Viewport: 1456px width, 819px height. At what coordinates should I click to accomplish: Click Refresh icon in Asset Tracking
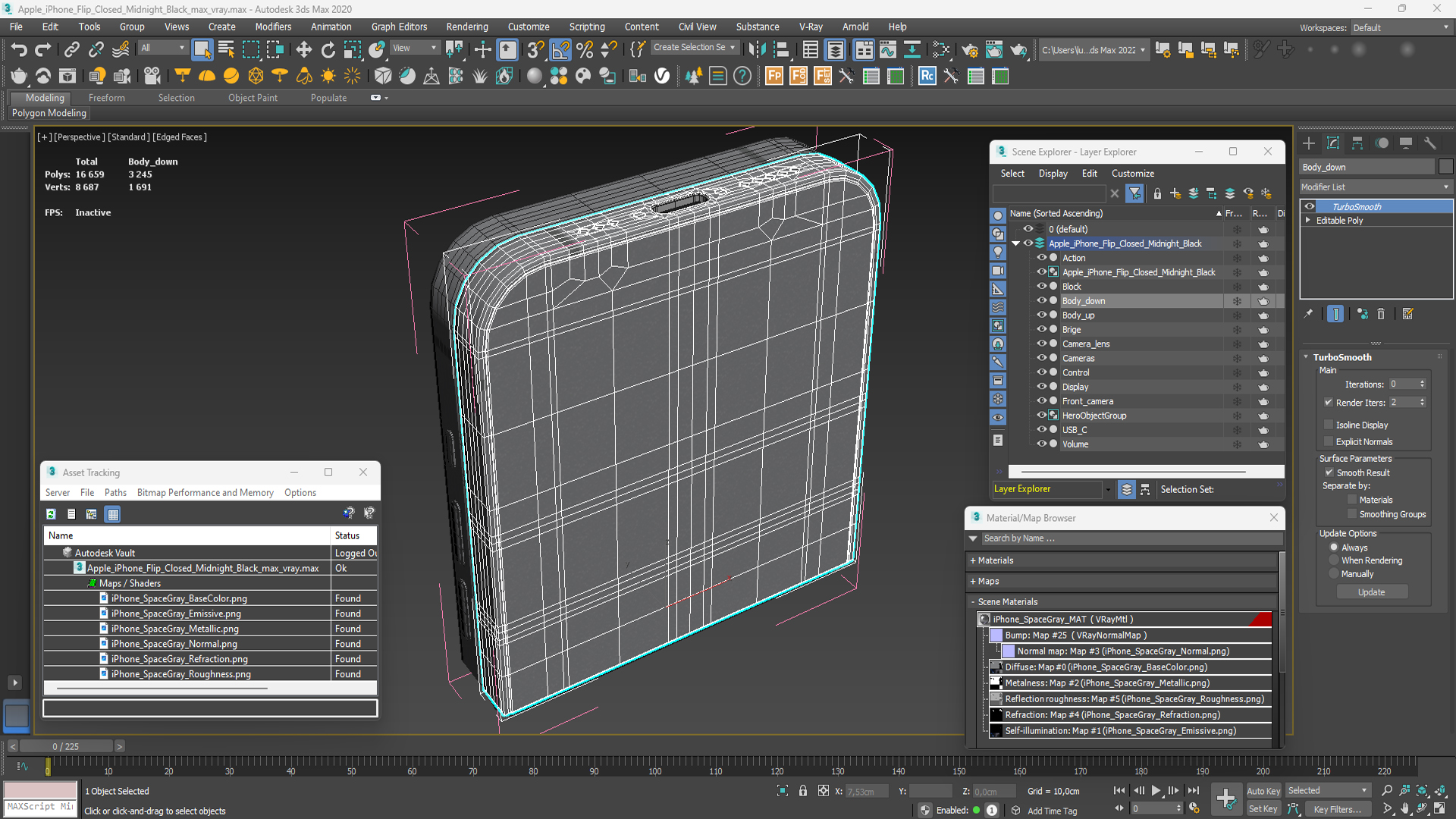(x=51, y=514)
